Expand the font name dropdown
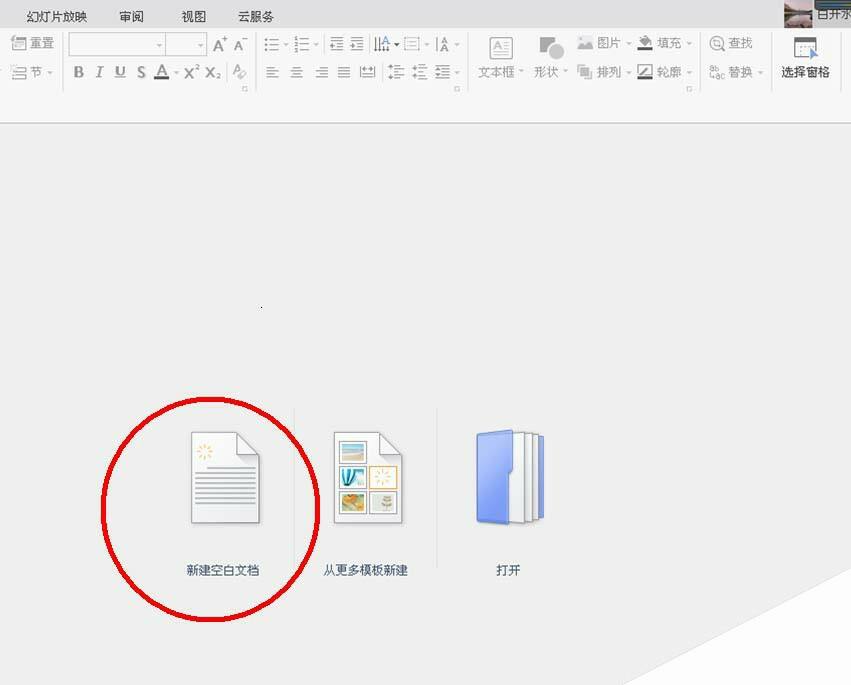851x685 pixels. (159, 45)
